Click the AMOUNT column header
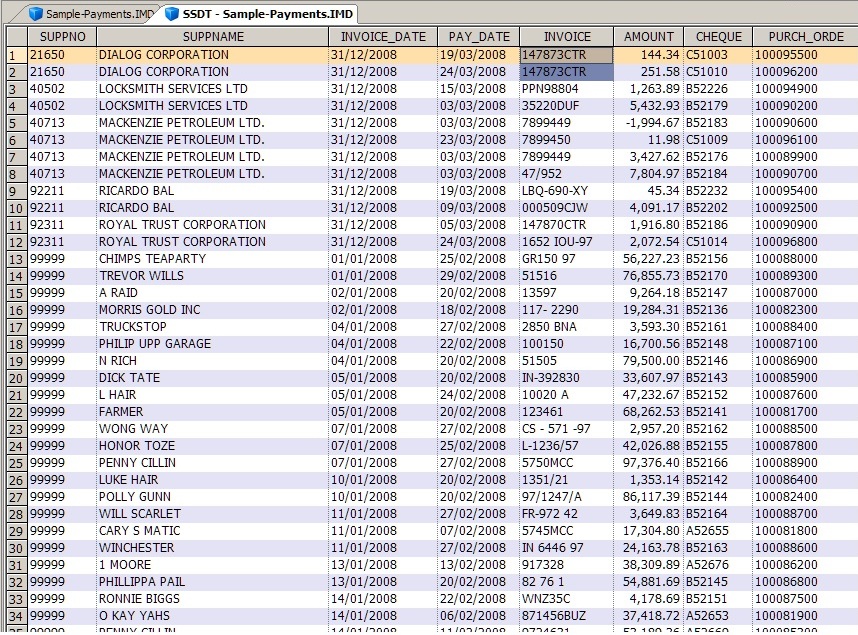The image size is (858, 635). pos(648,37)
